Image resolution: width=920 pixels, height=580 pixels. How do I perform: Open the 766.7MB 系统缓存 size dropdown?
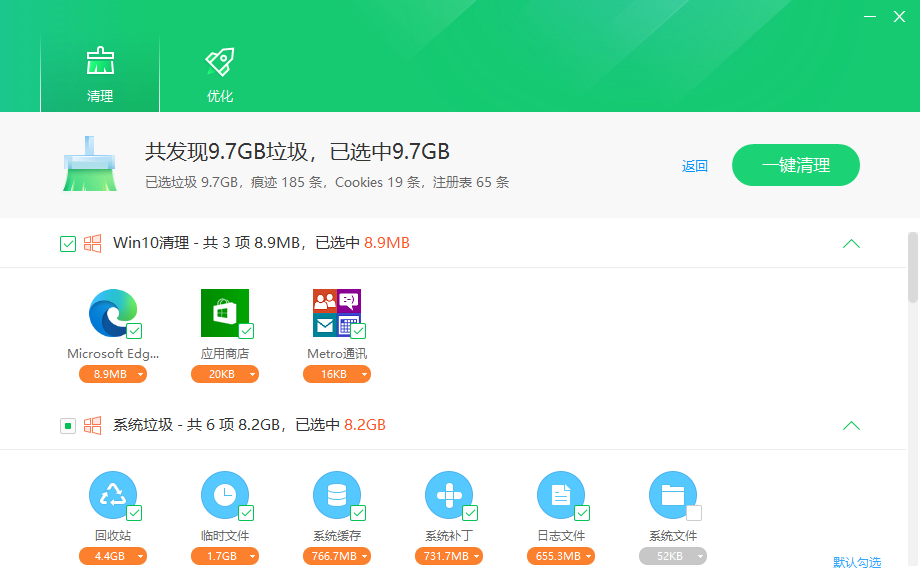point(337,556)
